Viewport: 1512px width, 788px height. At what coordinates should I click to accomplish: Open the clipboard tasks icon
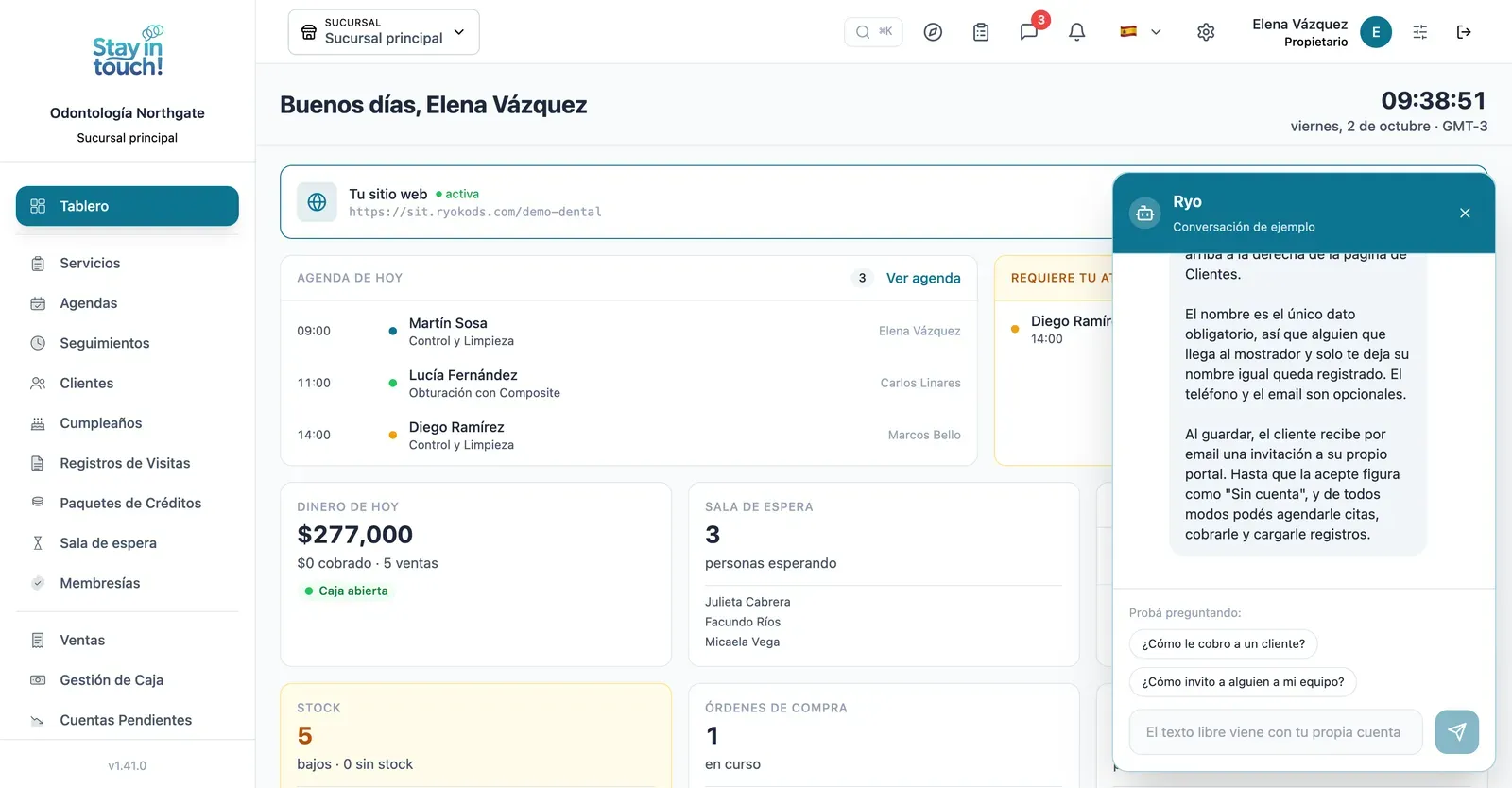pyautogui.click(x=981, y=32)
